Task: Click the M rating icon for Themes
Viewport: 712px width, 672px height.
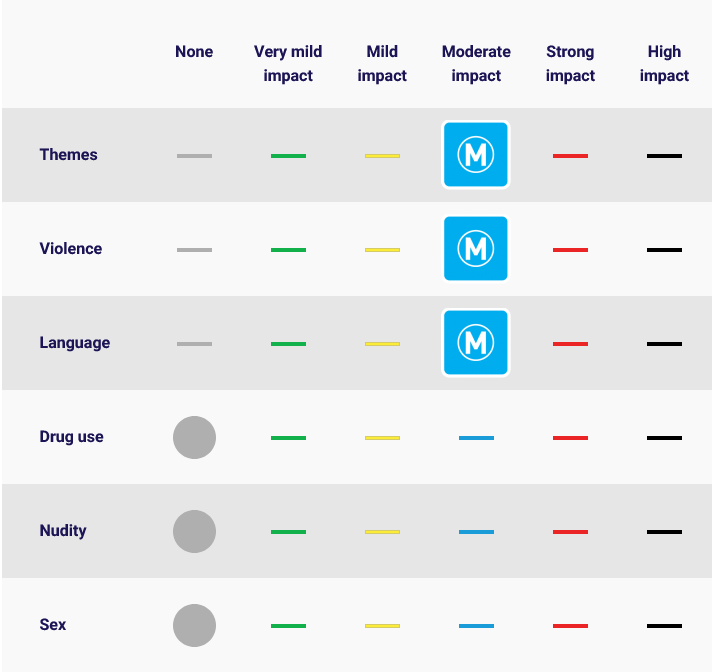Action: (476, 155)
